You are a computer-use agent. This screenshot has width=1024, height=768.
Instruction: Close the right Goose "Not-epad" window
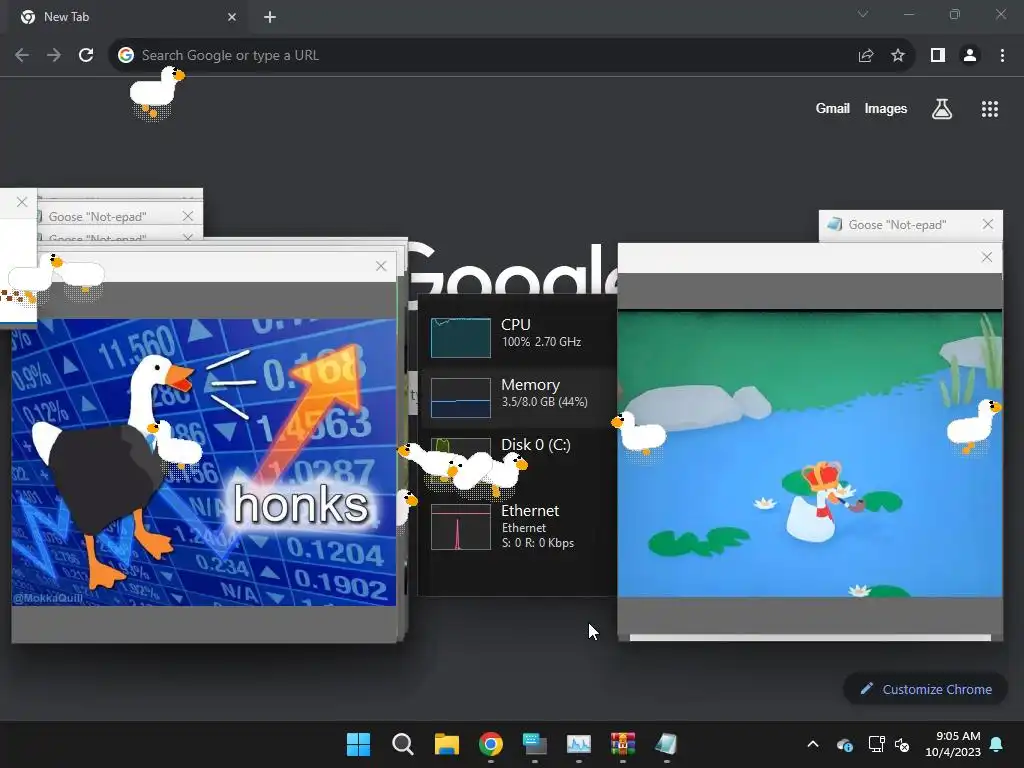(988, 225)
